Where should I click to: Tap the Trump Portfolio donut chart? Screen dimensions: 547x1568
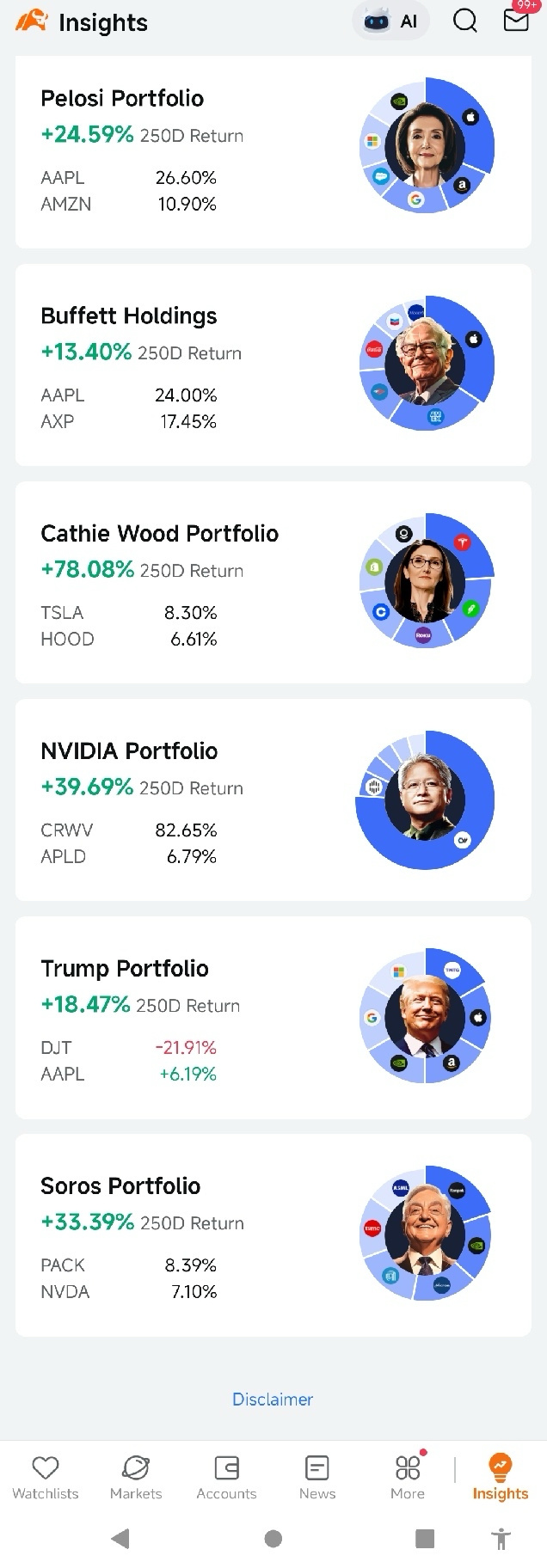pos(426,1016)
